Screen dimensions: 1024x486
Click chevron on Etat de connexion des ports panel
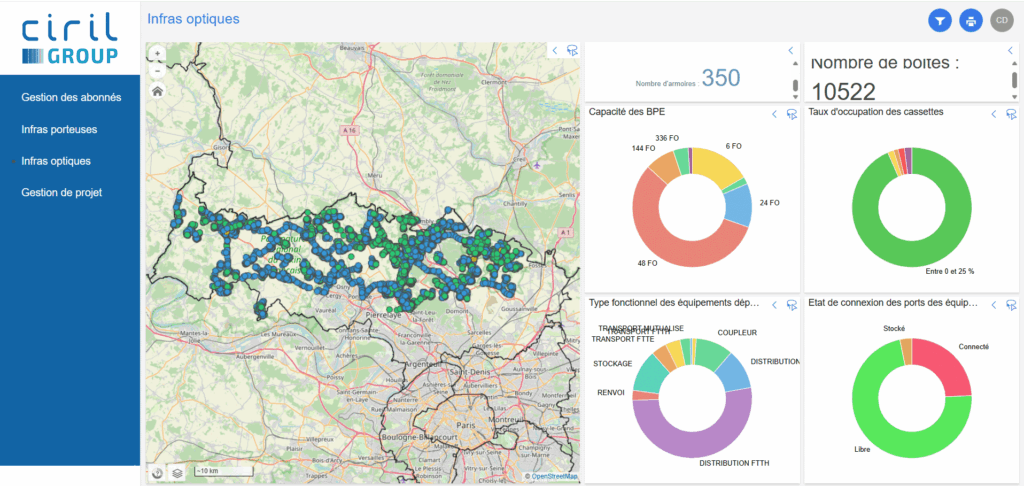(994, 305)
